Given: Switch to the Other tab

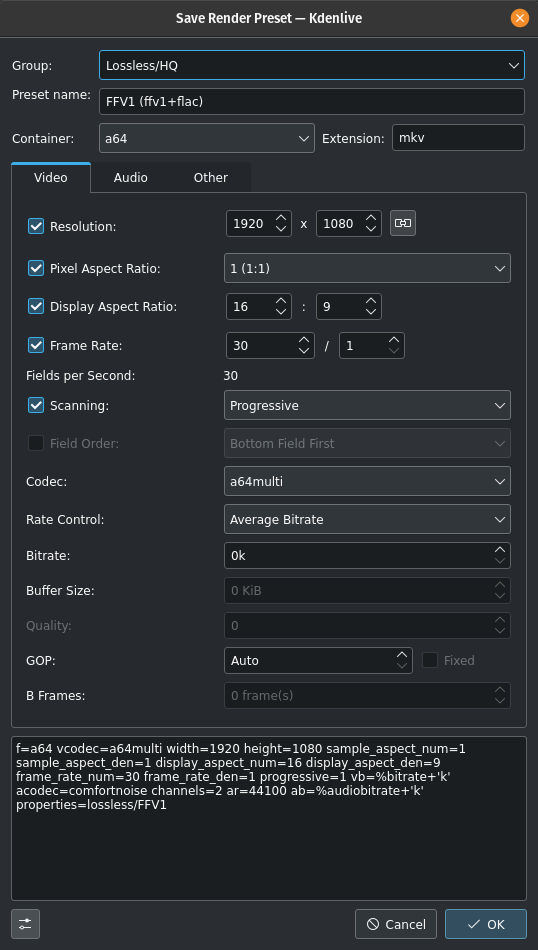Looking at the screenshot, I should point(211,178).
